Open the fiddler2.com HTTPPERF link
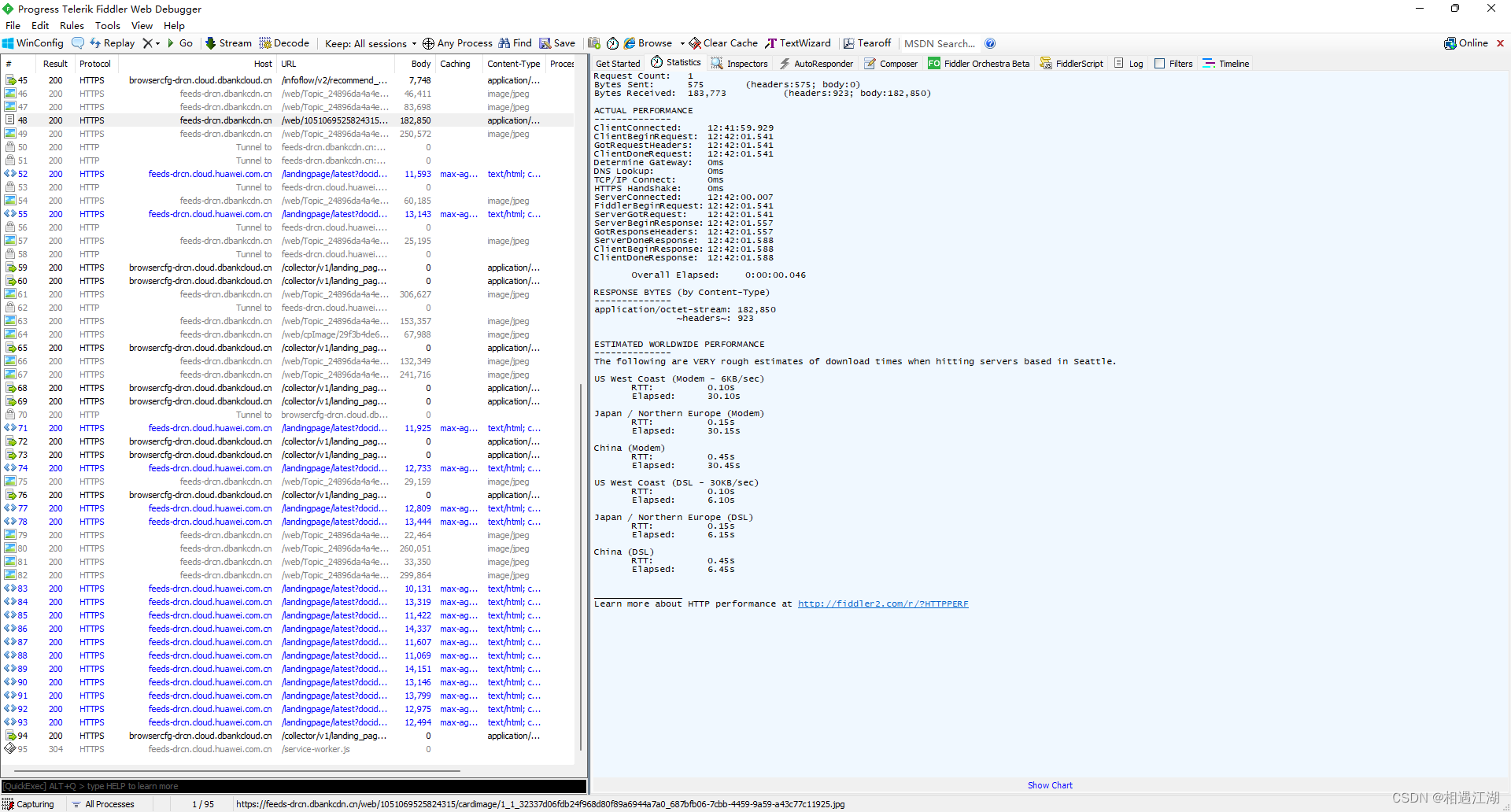Screen dimensions: 1511x812 [882, 603]
